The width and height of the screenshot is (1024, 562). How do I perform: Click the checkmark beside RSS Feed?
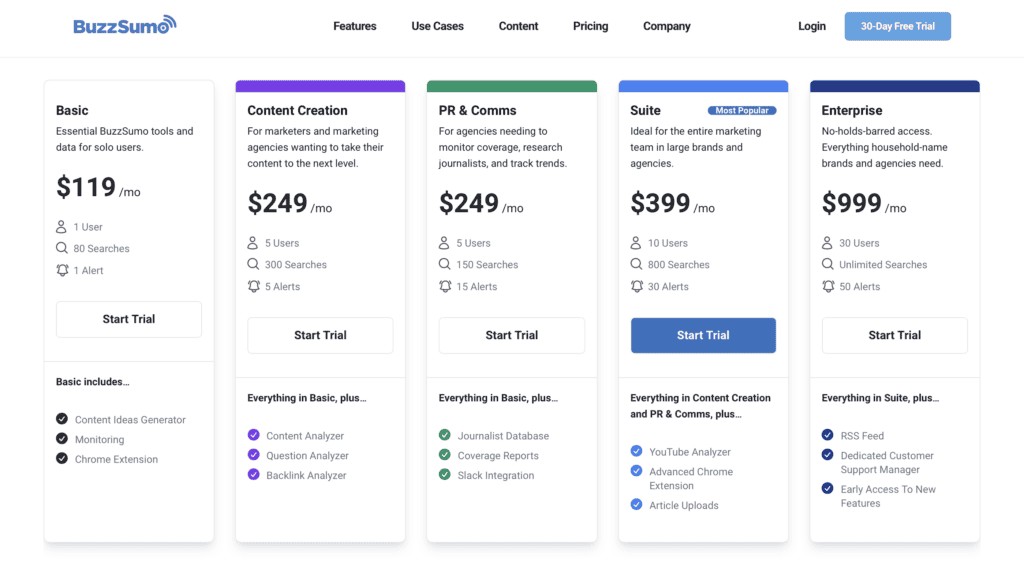click(828, 435)
